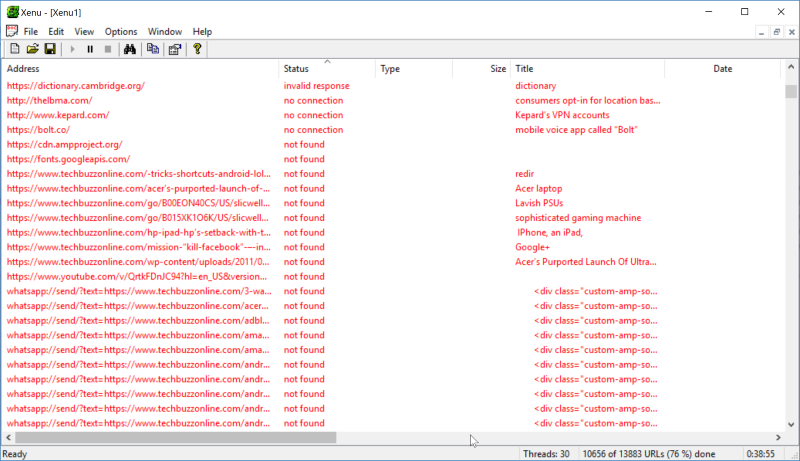
Task: Click the horizontal scrollbar right arrow
Action: coord(778,438)
